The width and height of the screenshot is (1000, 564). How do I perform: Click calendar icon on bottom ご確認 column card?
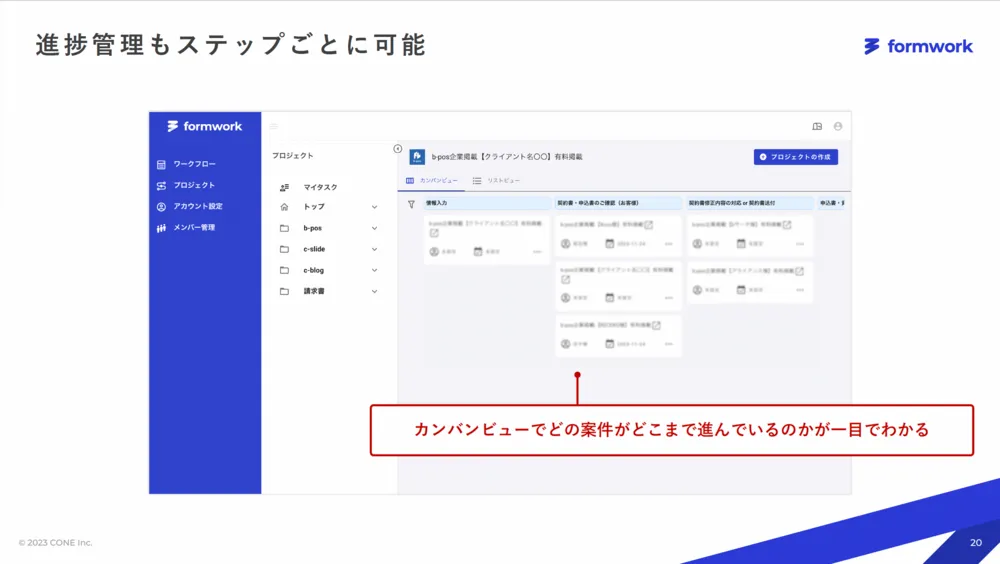point(610,343)
